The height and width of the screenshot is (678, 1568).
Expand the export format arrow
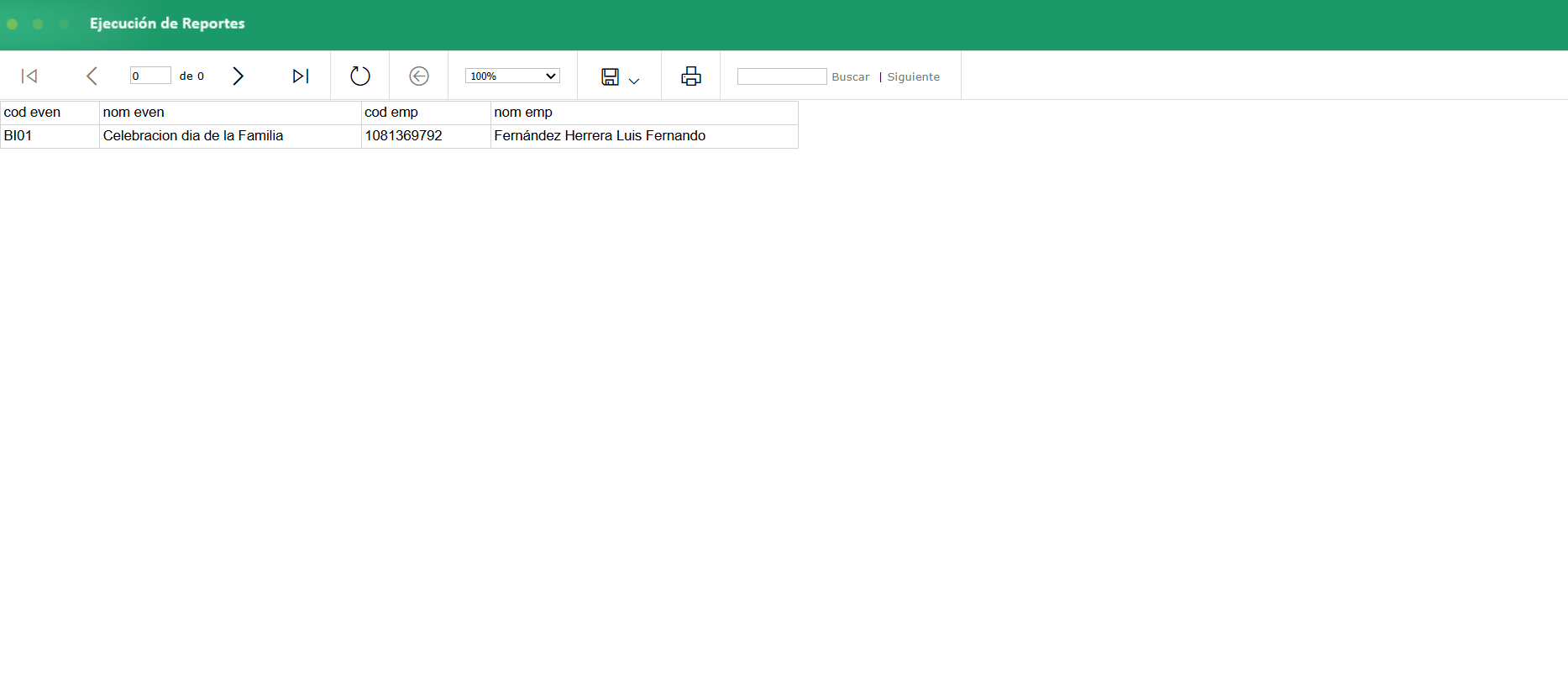pyautogui.click(x=634, y=81)
